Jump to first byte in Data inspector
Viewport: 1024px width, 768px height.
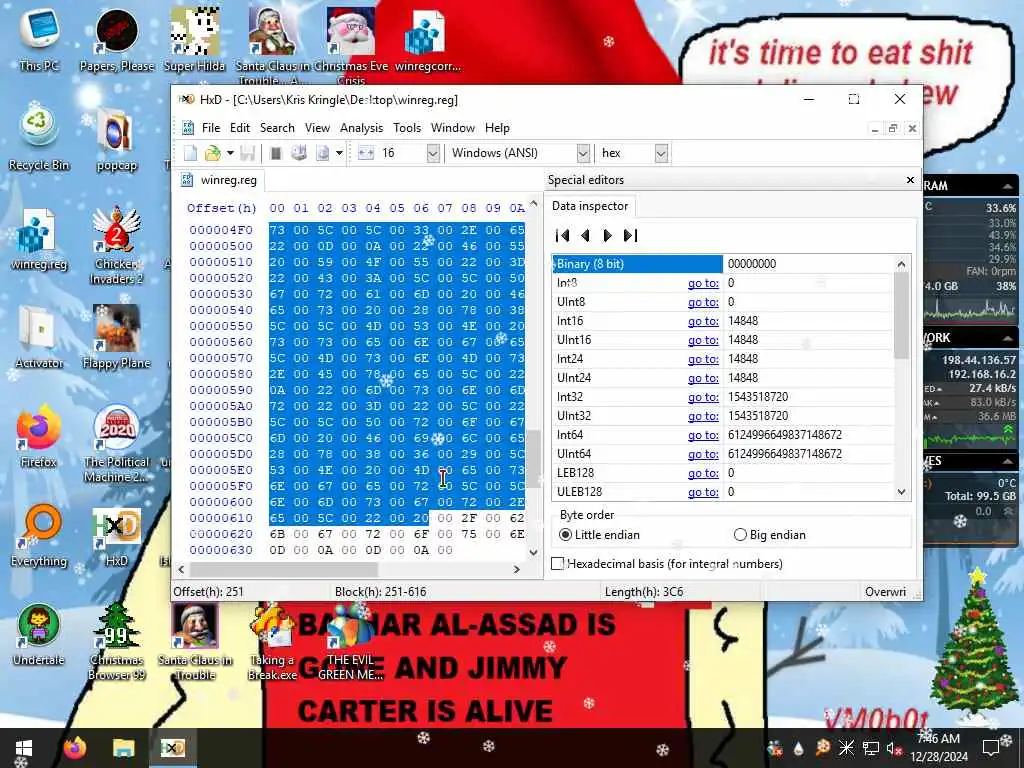pos(562,236)
